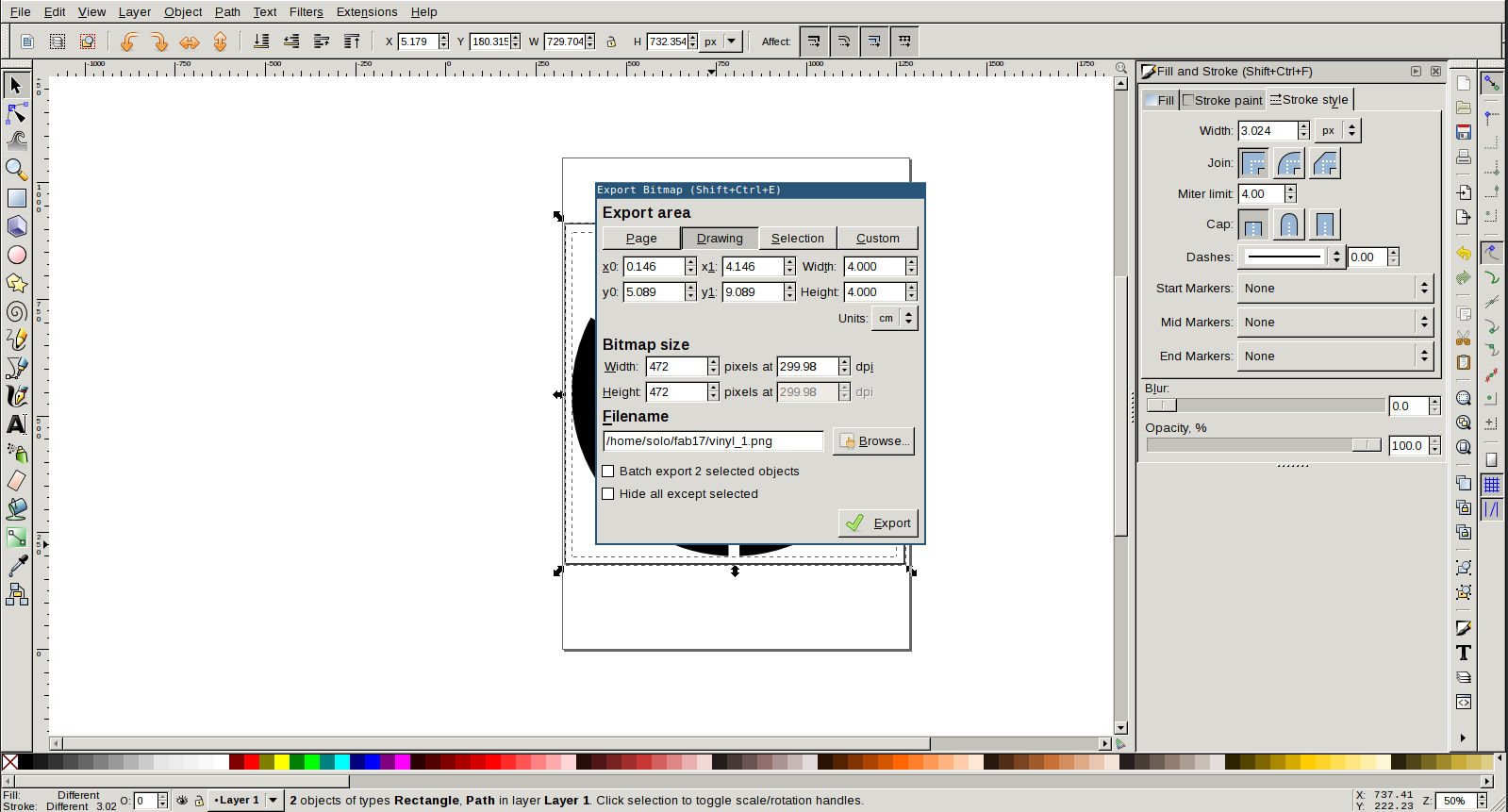Enable Batch export 2 selected objects
The height and width of the screenshot is (812, 1508).
[x=608, y=472]
